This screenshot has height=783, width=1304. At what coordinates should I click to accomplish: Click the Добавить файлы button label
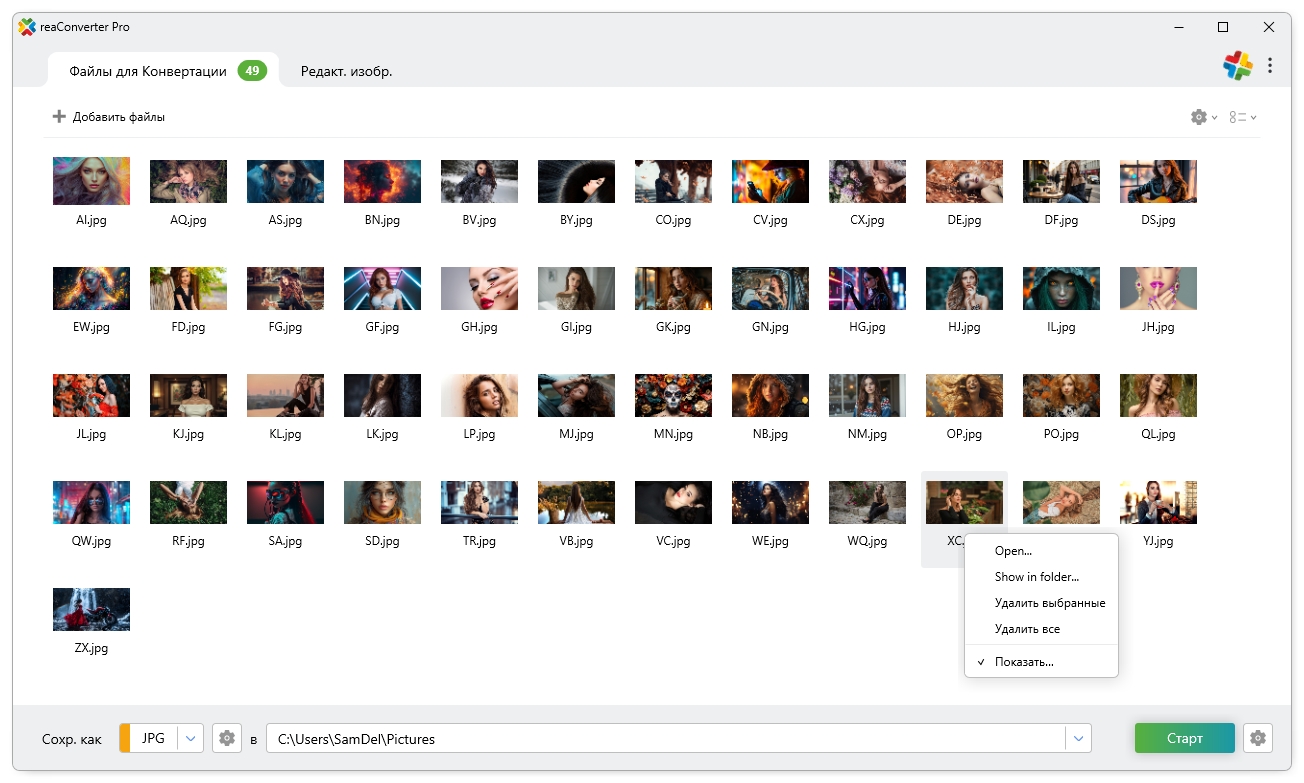point(118,117)
